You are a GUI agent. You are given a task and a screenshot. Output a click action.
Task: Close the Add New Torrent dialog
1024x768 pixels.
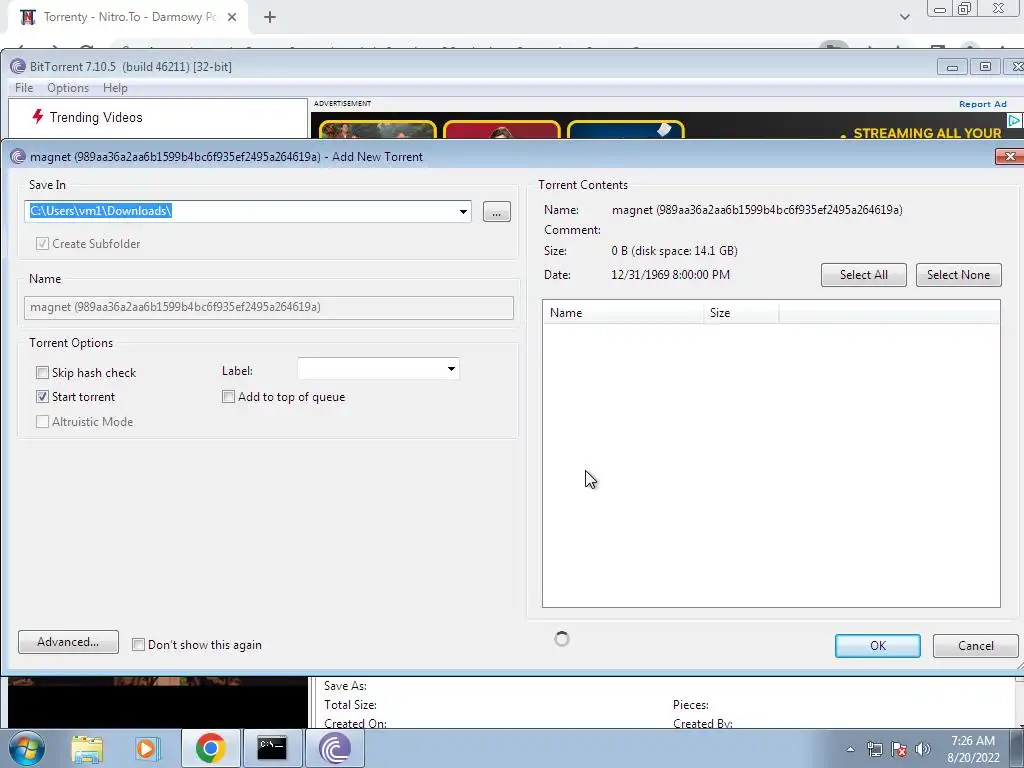tap(1010, 157)
